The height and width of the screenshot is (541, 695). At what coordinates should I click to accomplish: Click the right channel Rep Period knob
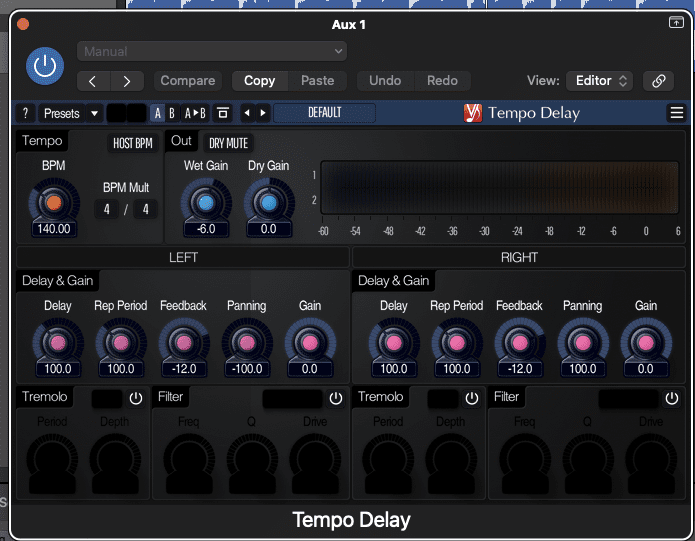457,343
